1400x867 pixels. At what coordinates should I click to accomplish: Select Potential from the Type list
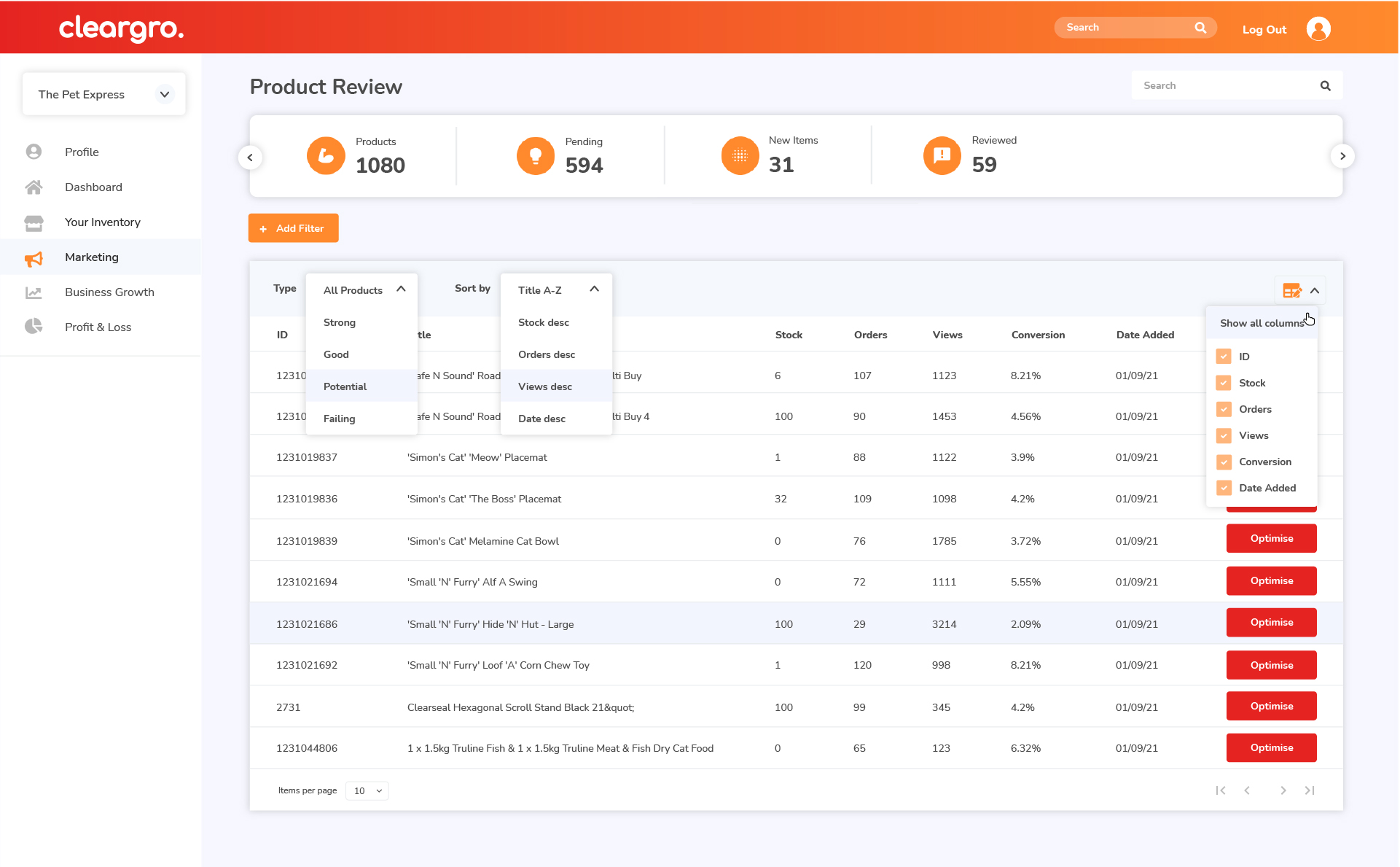[345, 386]
